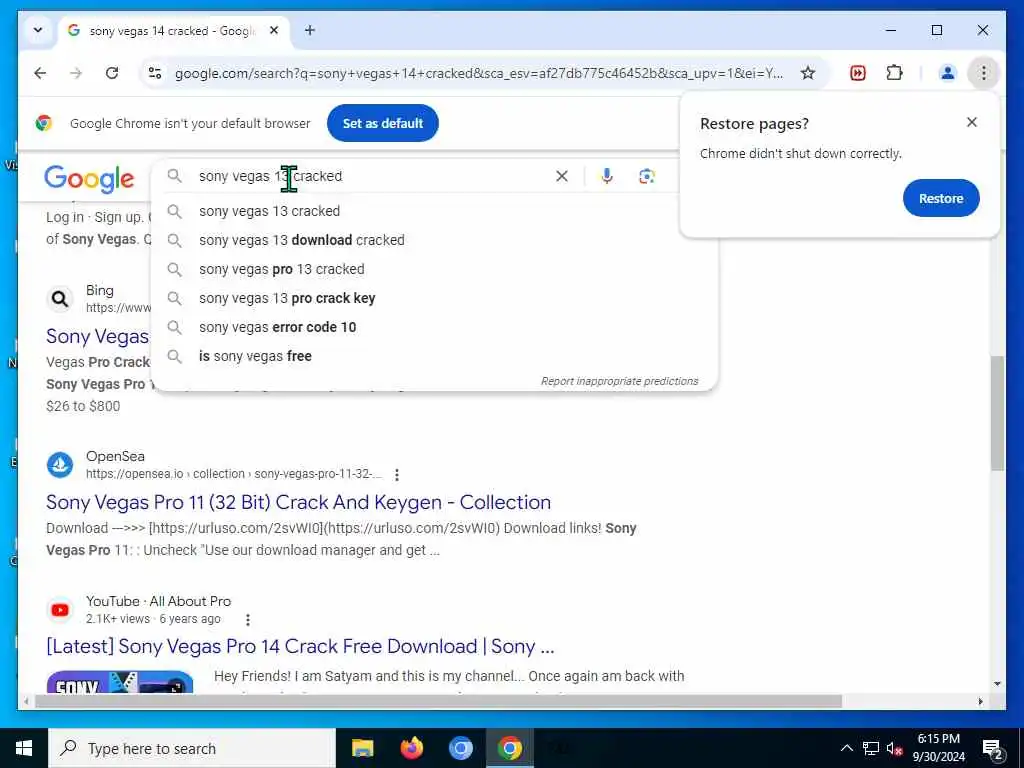The image size is (1024, 768).
Task: Click inside the Google search field
Action: (x=372, y=176)
